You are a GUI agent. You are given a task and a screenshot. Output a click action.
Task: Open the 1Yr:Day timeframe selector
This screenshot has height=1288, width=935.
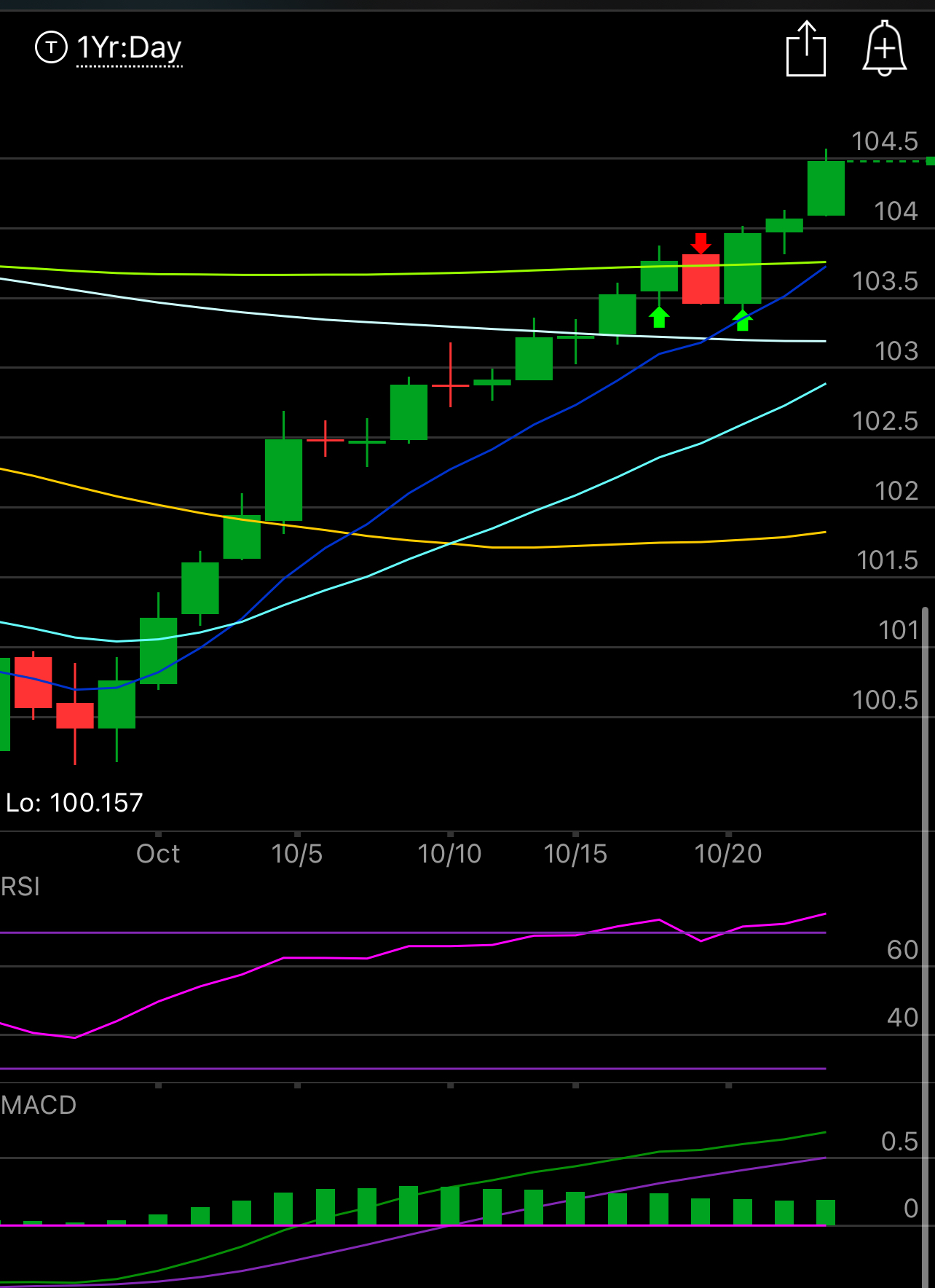pos(130,48)
